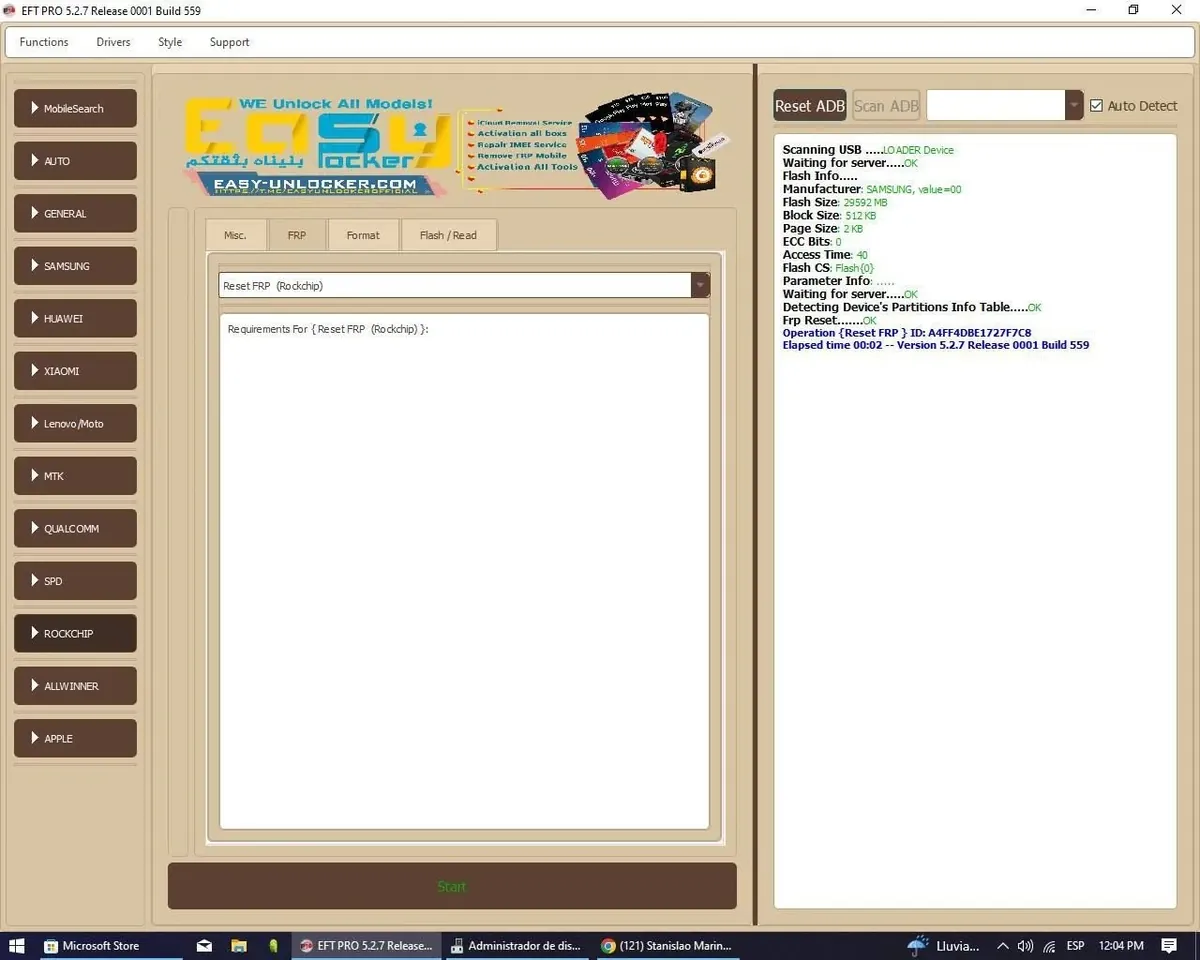Open File Explorer from the taskbar
1200x960 pixels.
coord(239,945)
